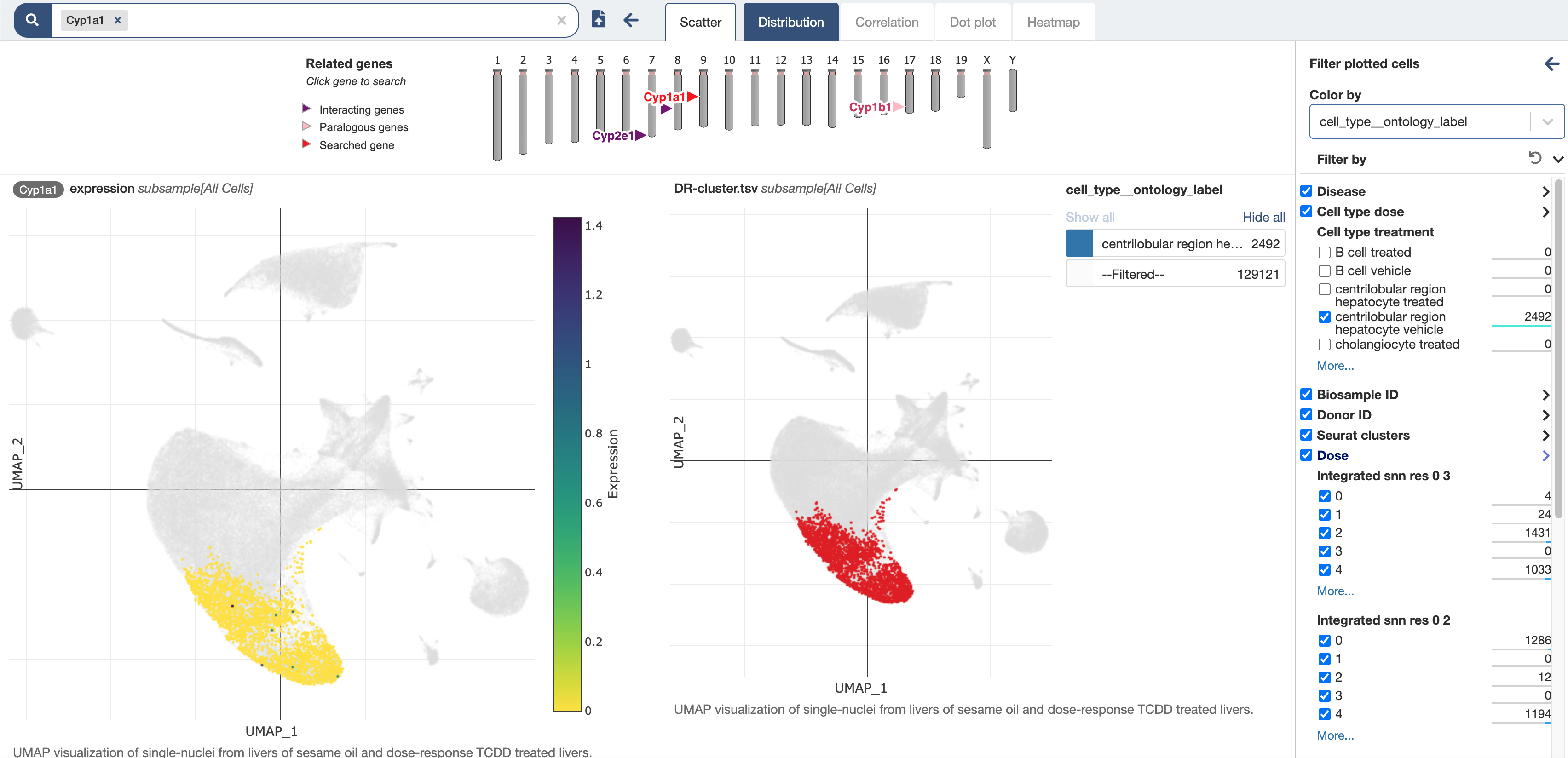Screen dimensions: 1568x758
Task: Open the Correlation tab
Action: point(886,23)
